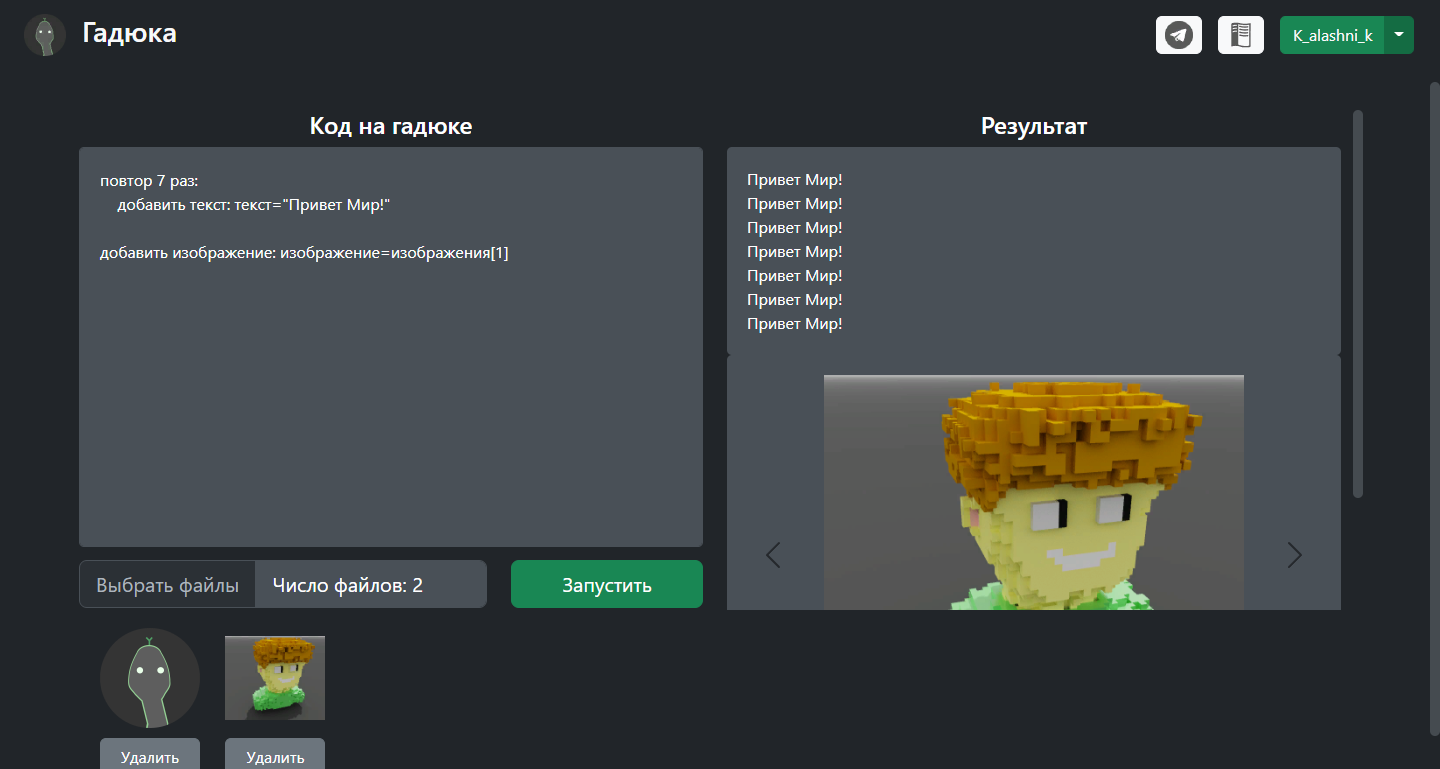The image size is (1440, 769).
Task: Select the snake avatar thumbnail
Action: 150,678
